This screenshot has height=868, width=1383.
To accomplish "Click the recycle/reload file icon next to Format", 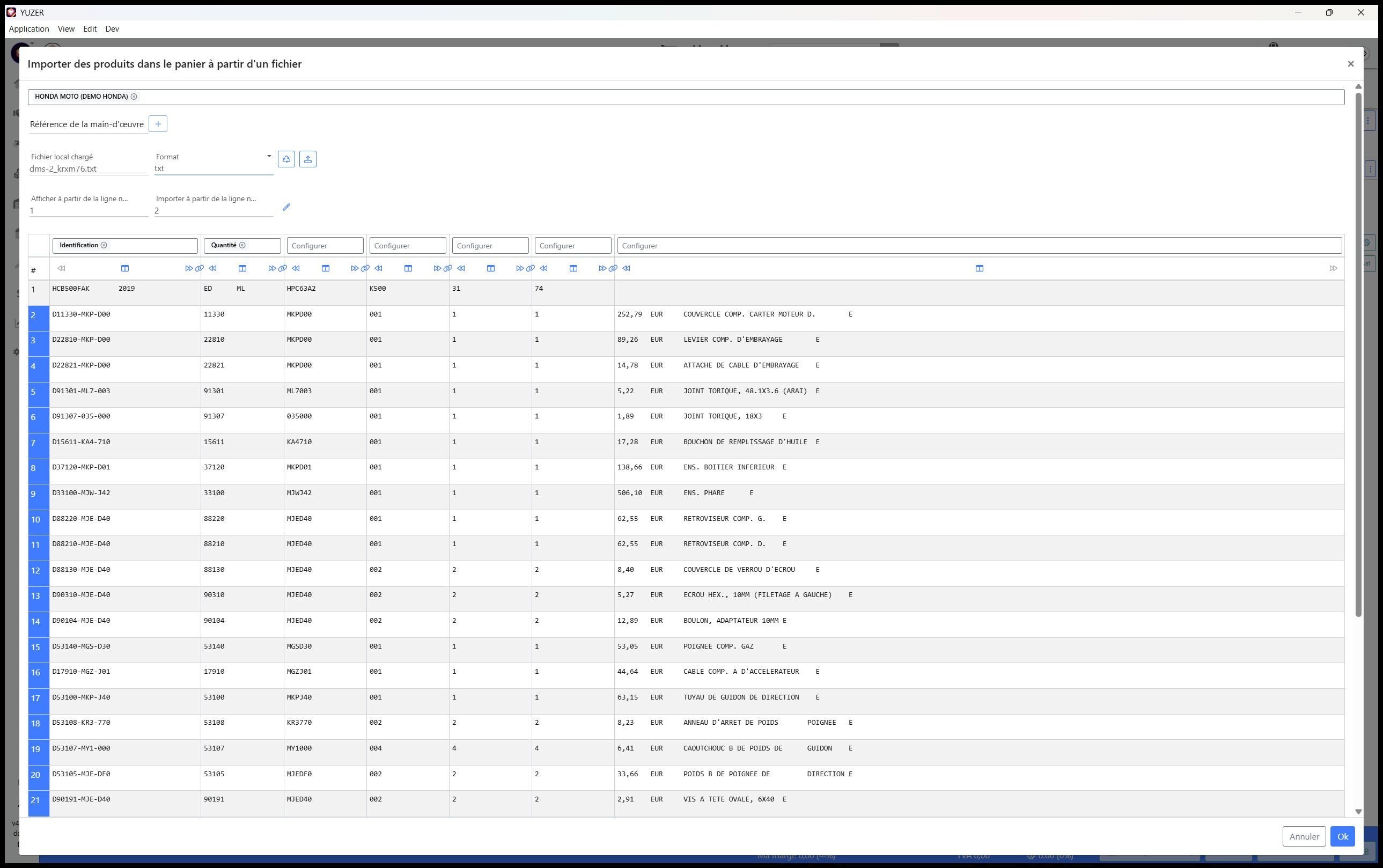I will click(x=286, y=159).
